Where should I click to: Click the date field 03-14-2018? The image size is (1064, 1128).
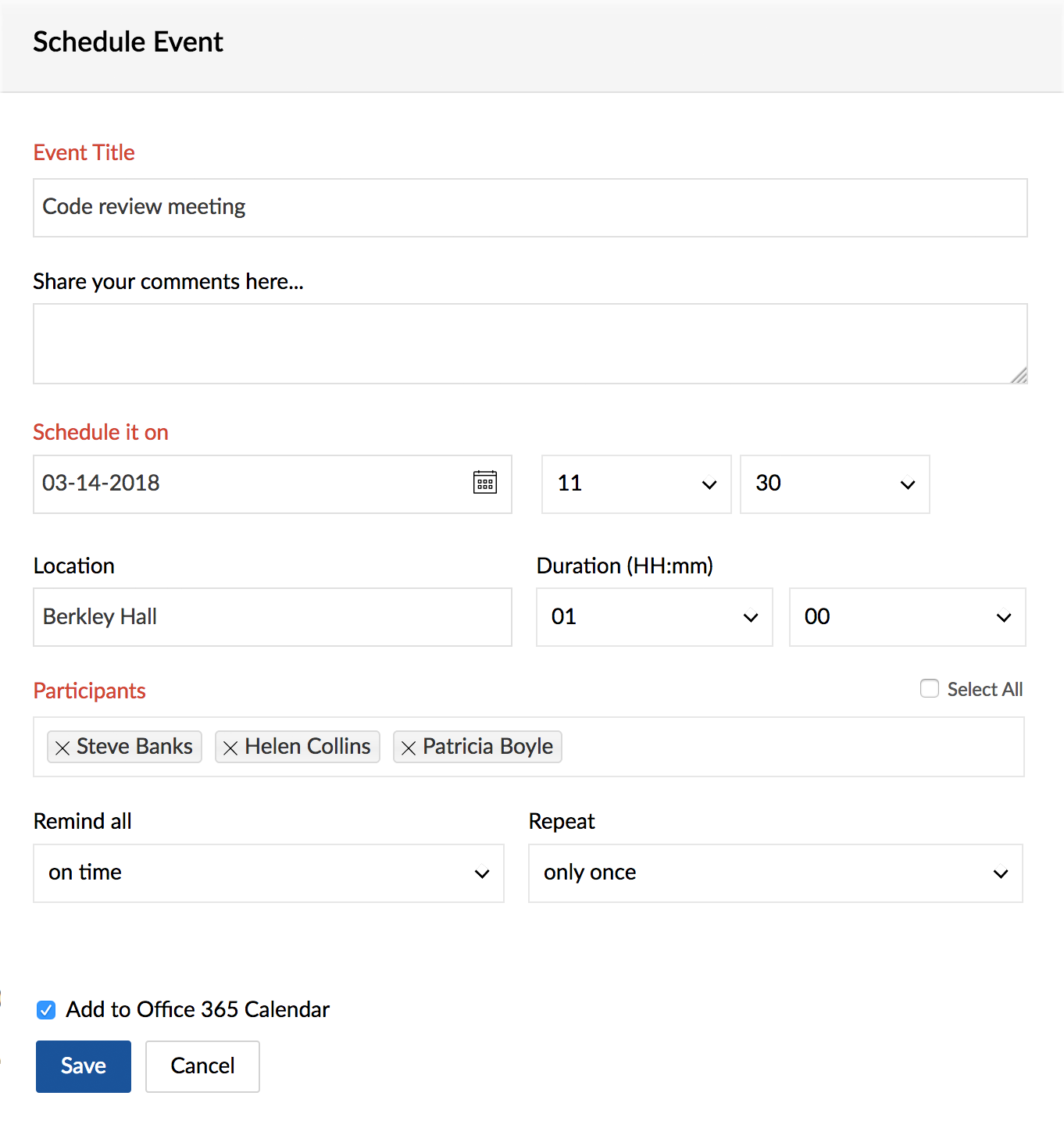[250, 484]
